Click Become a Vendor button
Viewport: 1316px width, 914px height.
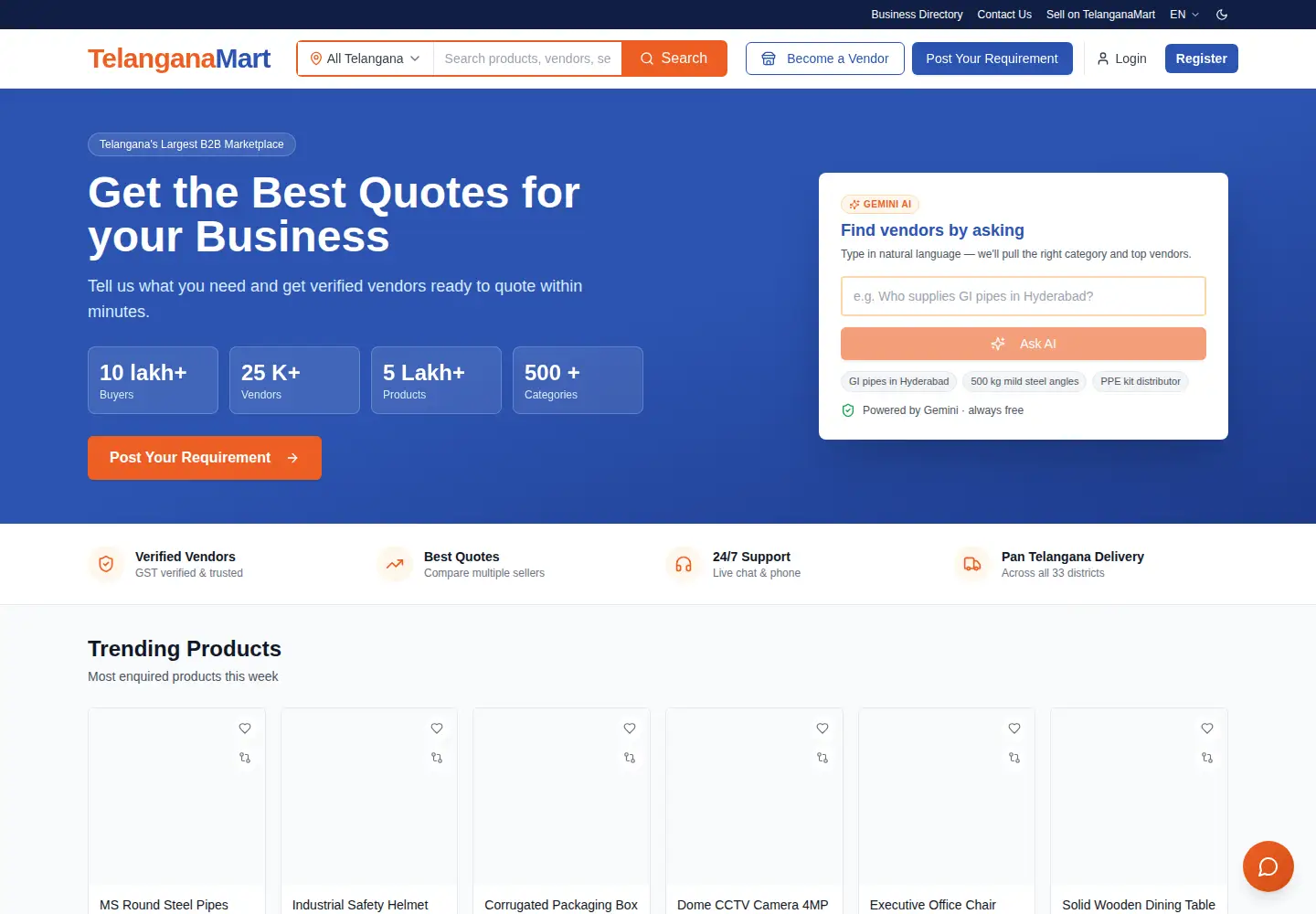(x=825, y=58)
